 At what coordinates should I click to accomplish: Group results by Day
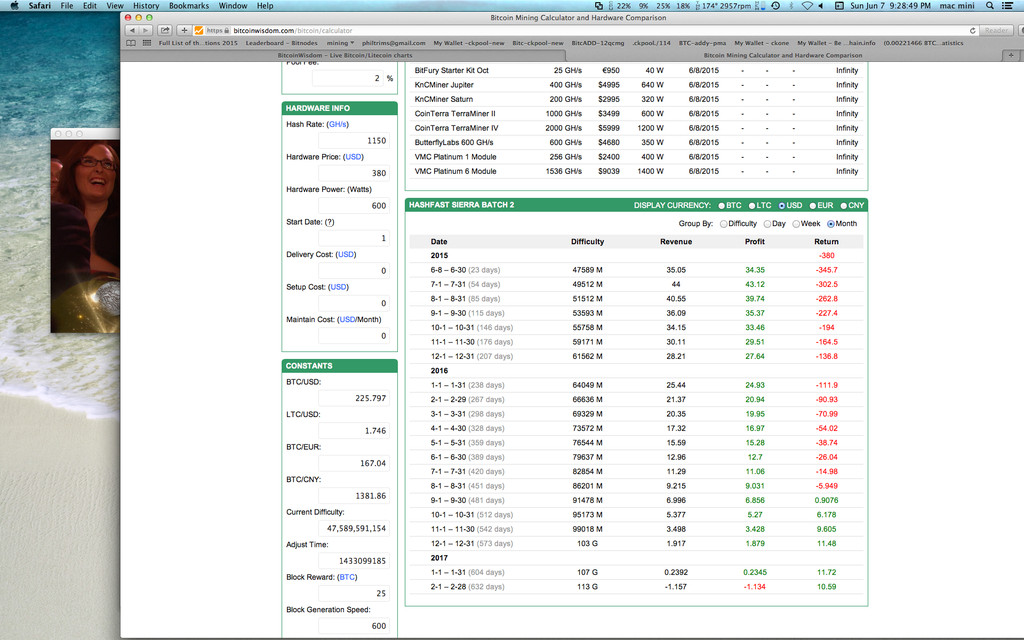click(x=767, y=224)
